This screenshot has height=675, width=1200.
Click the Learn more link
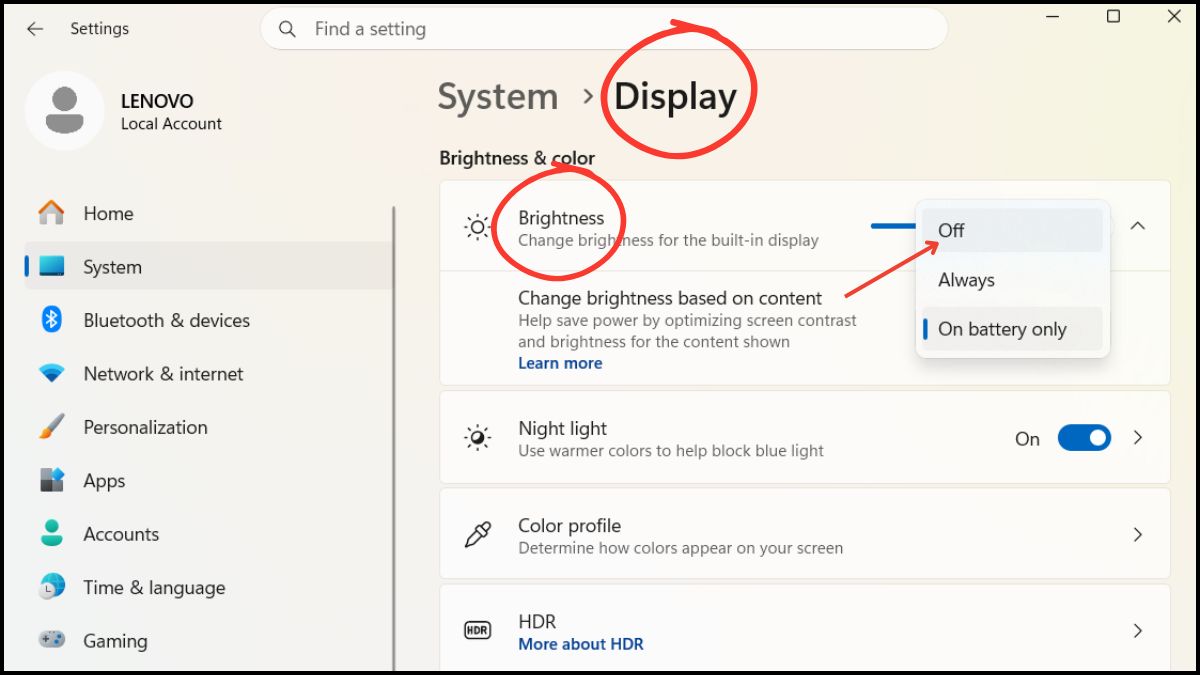tap(560, 363)
